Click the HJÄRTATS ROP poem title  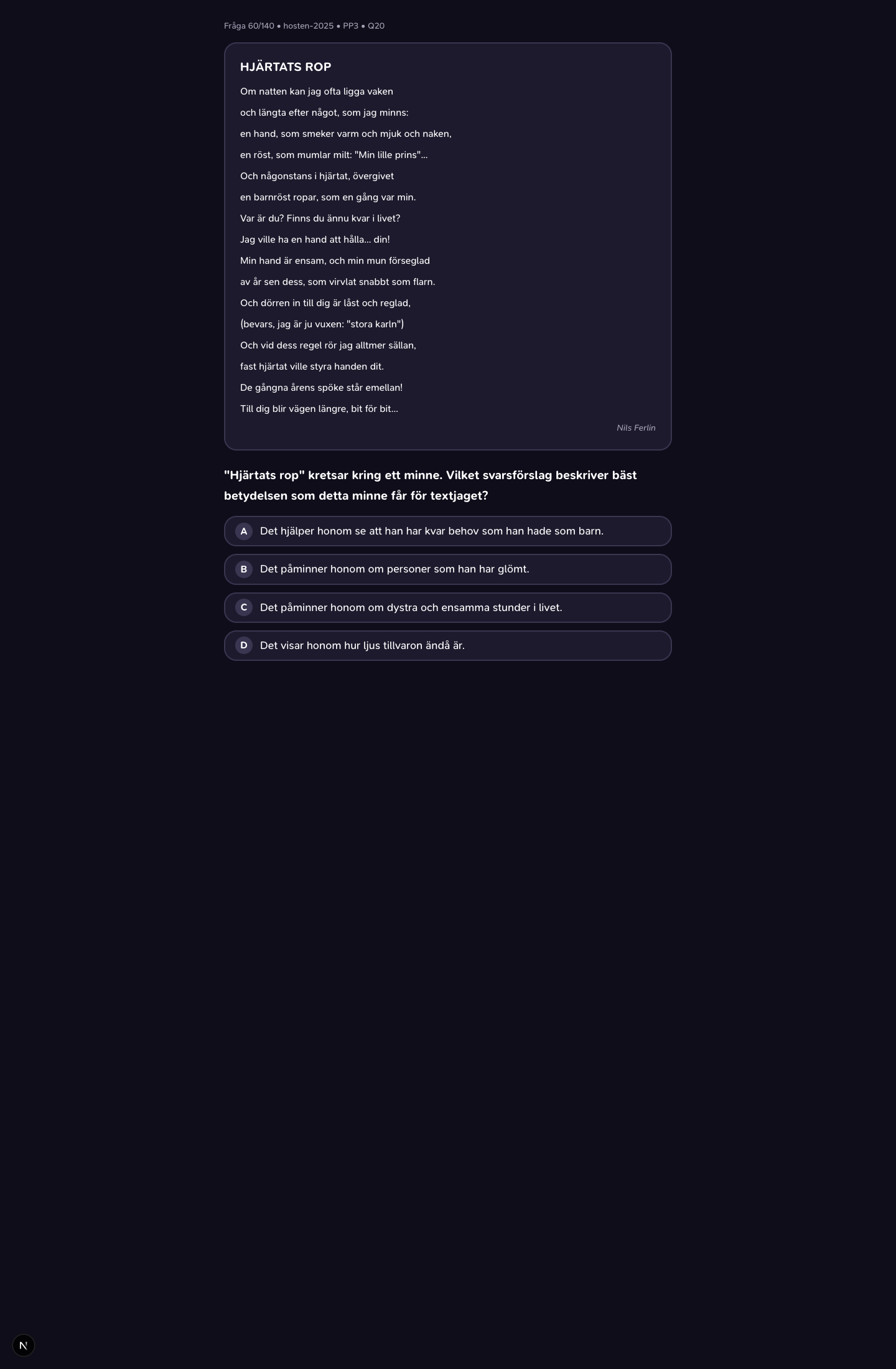[286, 67]
